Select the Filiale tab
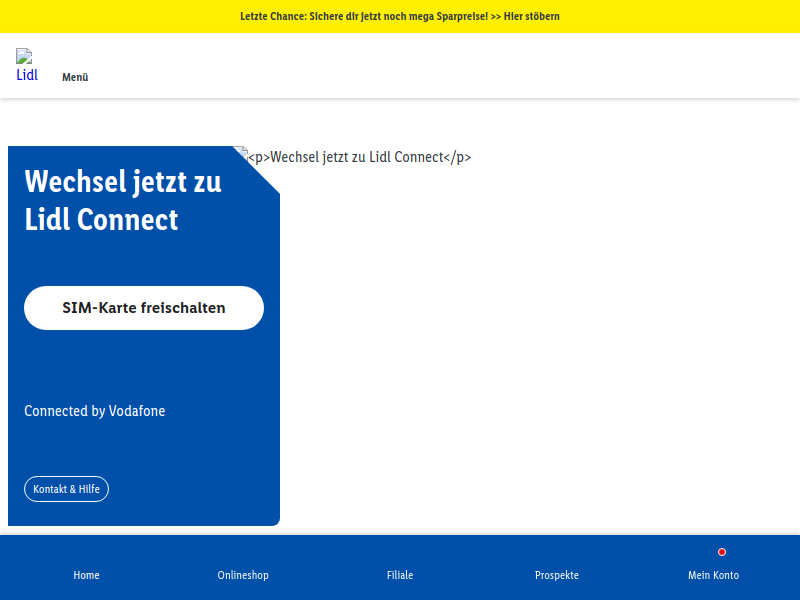This screenshot has height=600, width=800. click(400, 575)
